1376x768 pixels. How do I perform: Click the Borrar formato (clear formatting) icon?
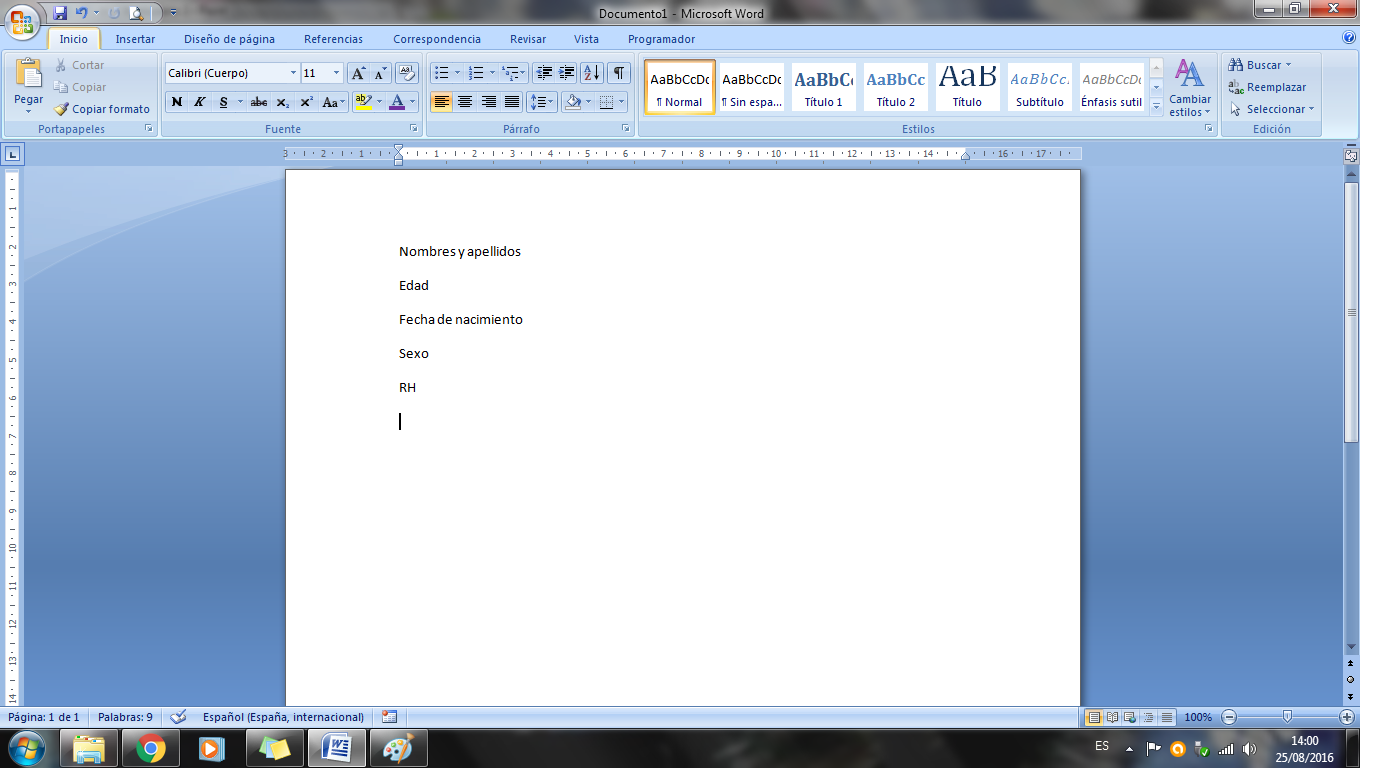tap(408, 73)
